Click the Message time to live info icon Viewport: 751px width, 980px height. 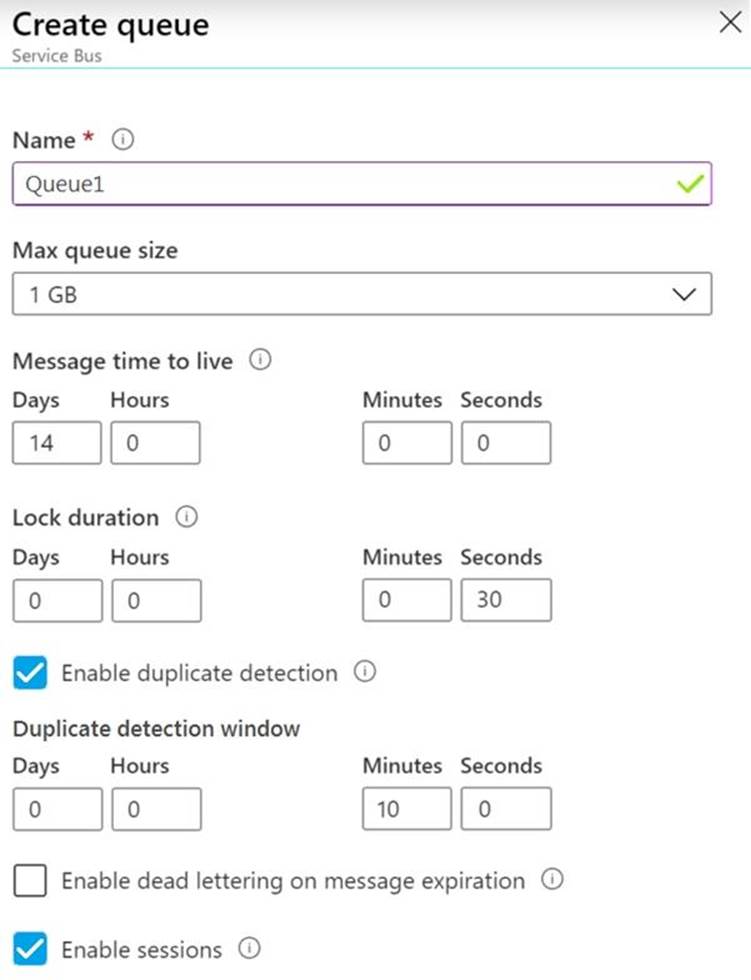coord(260,361)
